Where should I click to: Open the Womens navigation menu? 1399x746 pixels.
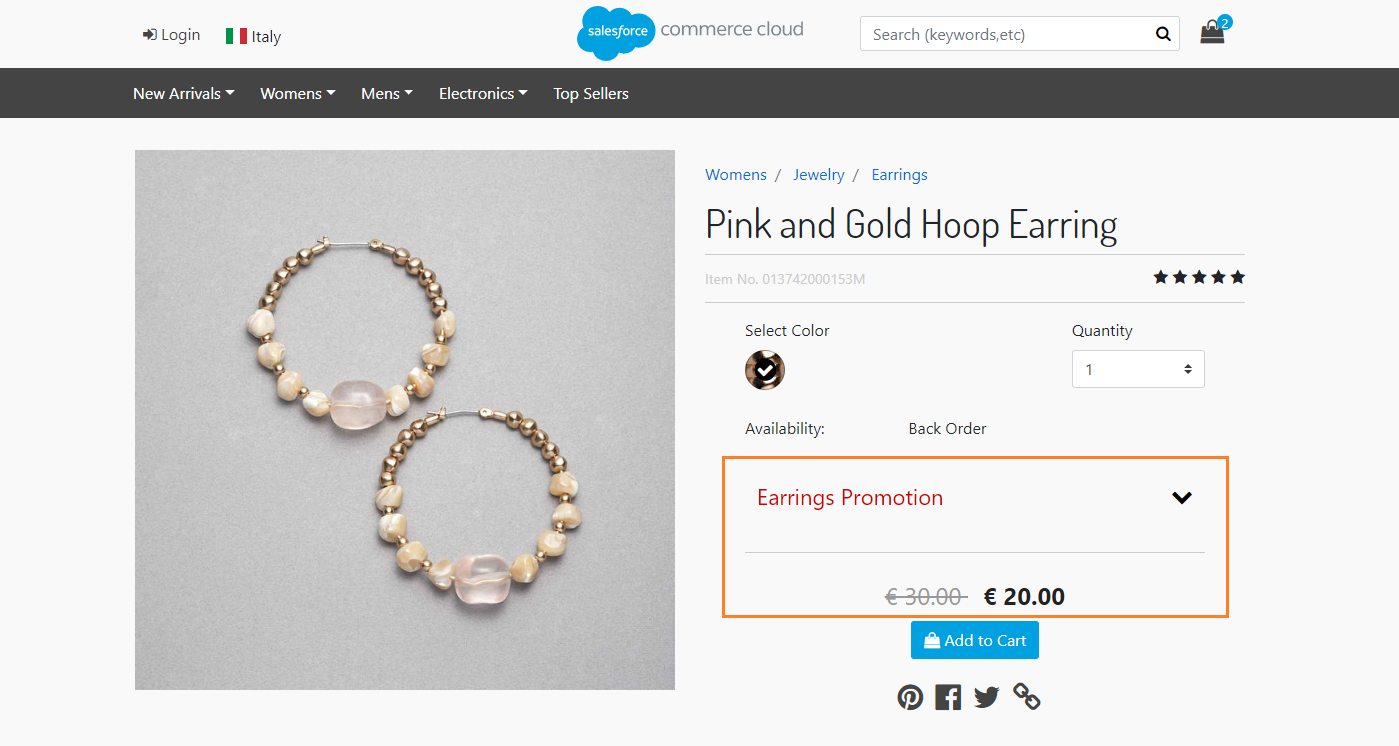(x=298, y=94)
